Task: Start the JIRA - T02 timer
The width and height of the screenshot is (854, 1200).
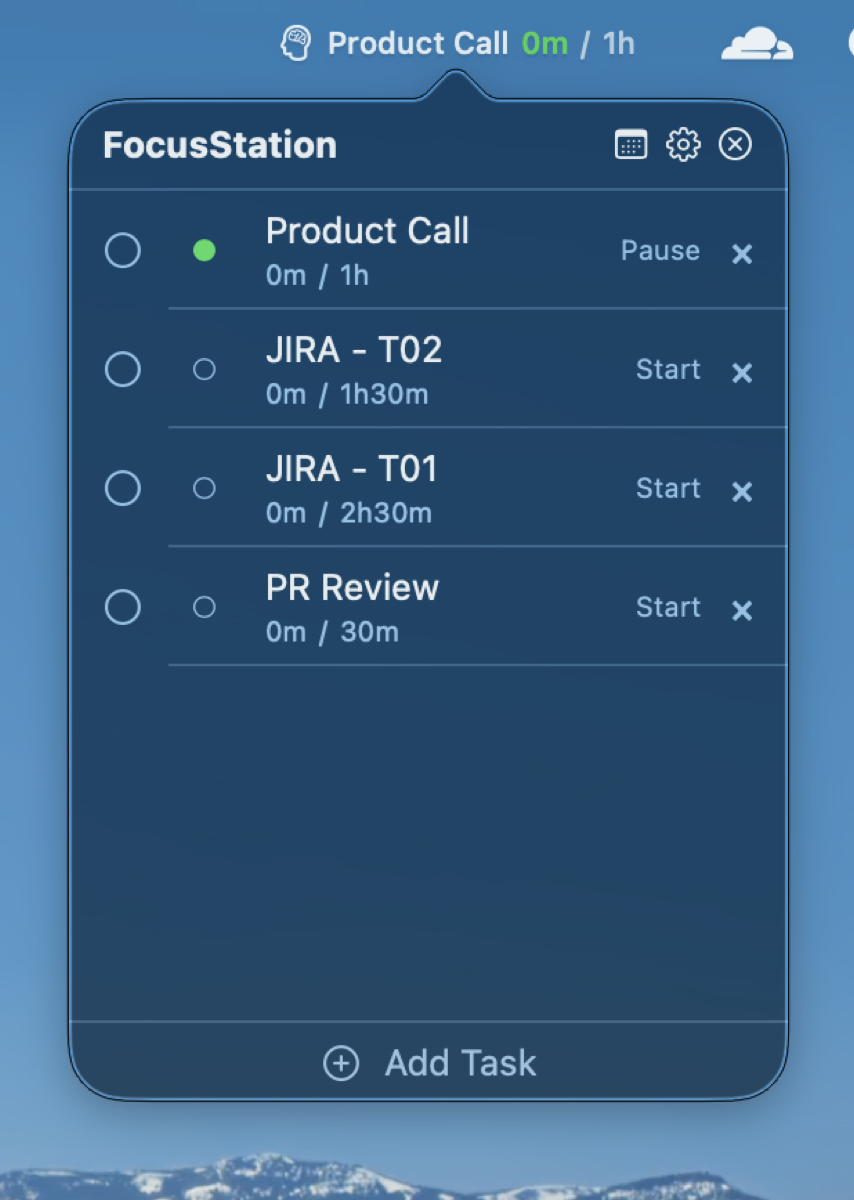Action: pyautogui.click(x=668, y=370)
